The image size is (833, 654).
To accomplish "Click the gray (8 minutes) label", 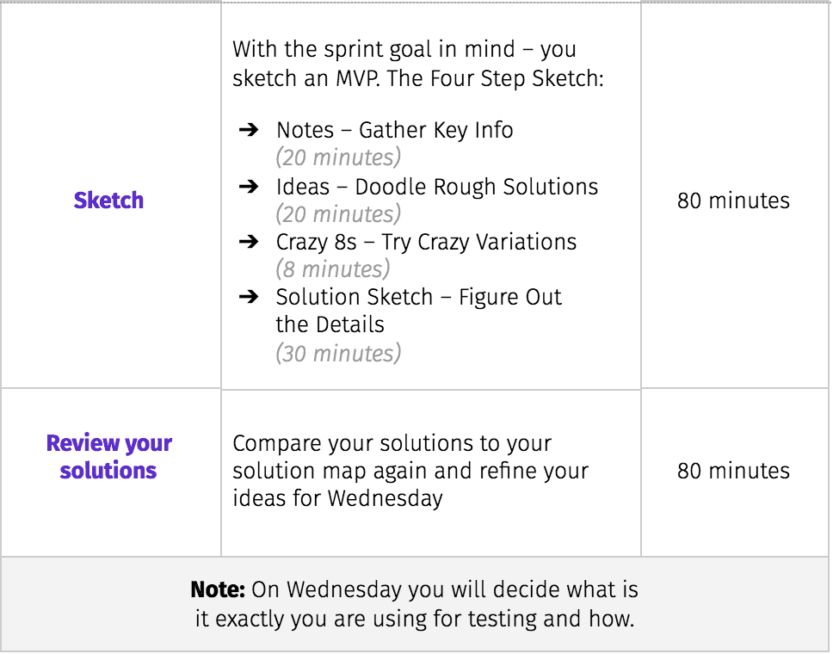I will click(x=333, y=269).
